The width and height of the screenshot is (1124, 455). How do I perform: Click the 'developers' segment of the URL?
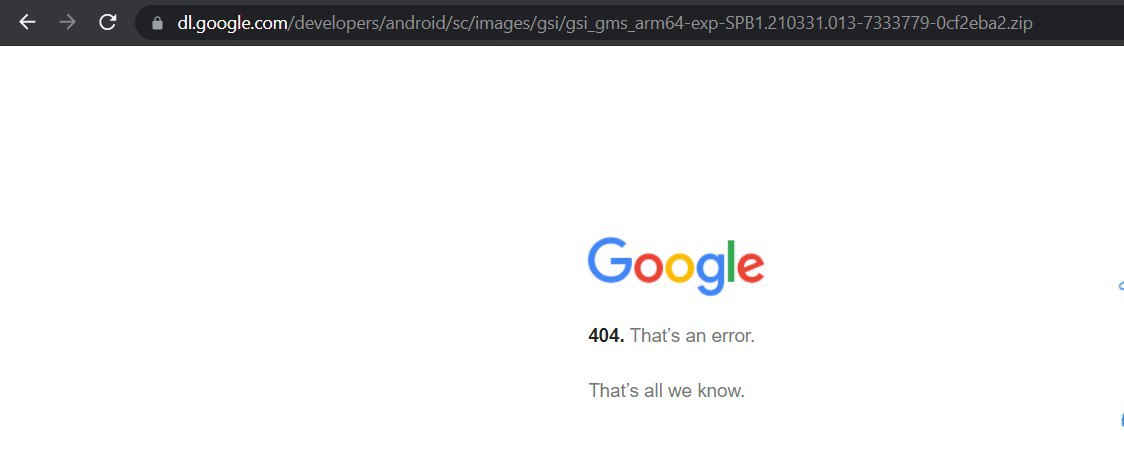pyautogui.click(x=336, y=23)
